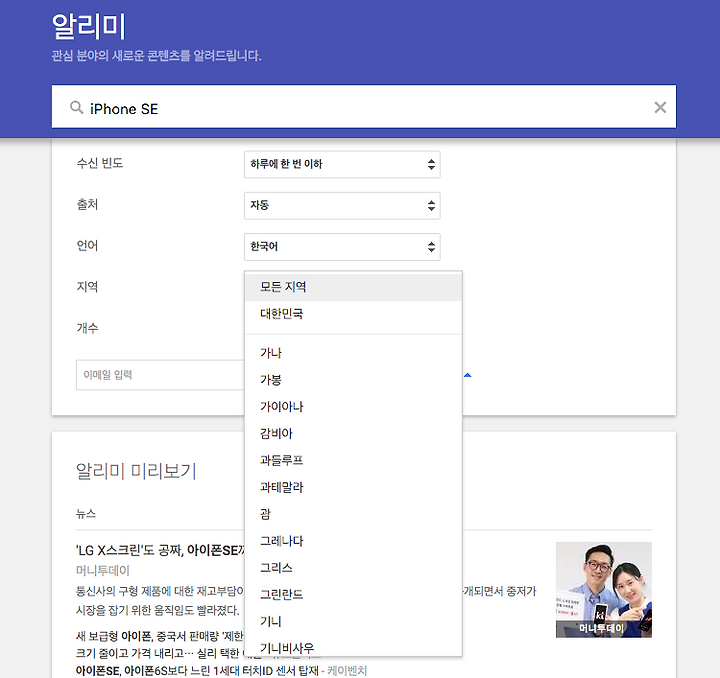Pick 그레나다 from region list
This screenshot has height=678, width=720.
pos(353,541)
